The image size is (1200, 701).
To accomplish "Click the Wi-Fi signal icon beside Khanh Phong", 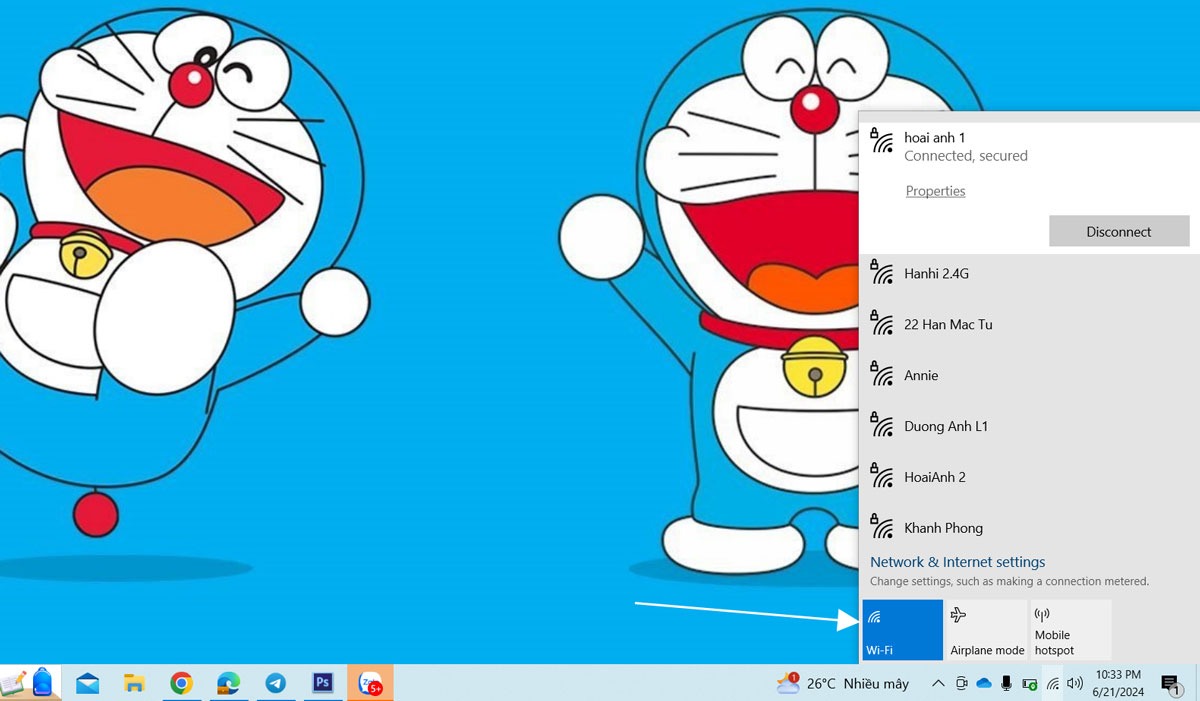I will pyautogui.click(x=881, y=527).
